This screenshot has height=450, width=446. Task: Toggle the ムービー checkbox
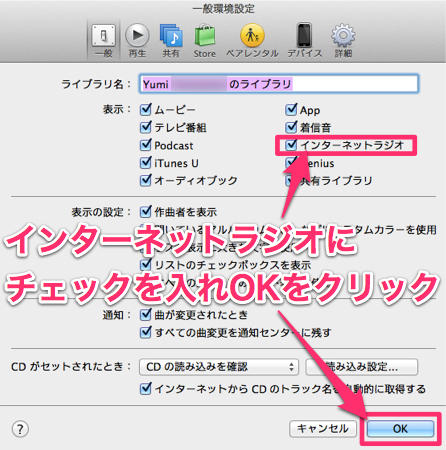146,109
